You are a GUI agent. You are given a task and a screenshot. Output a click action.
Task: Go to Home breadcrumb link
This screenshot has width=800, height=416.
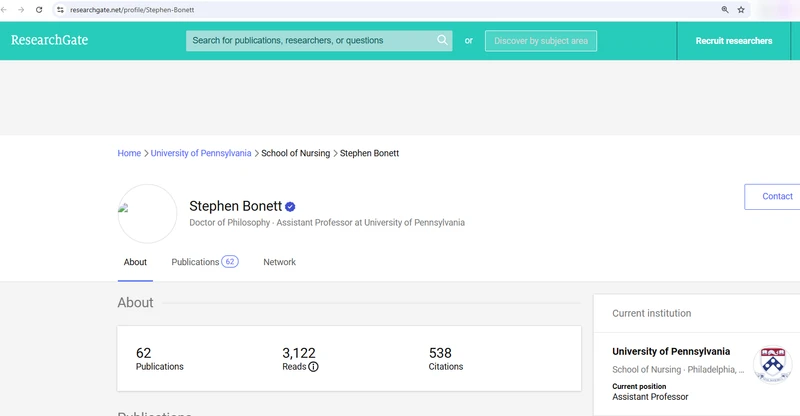129,153
